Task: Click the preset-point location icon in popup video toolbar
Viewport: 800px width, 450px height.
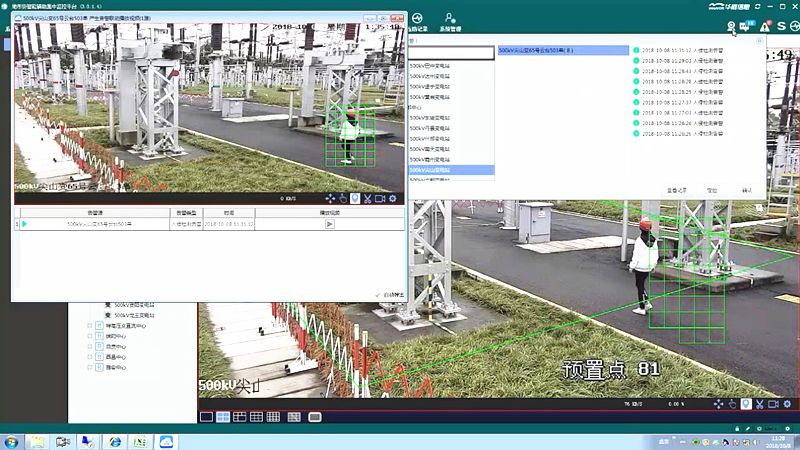Action: (355, 198)
